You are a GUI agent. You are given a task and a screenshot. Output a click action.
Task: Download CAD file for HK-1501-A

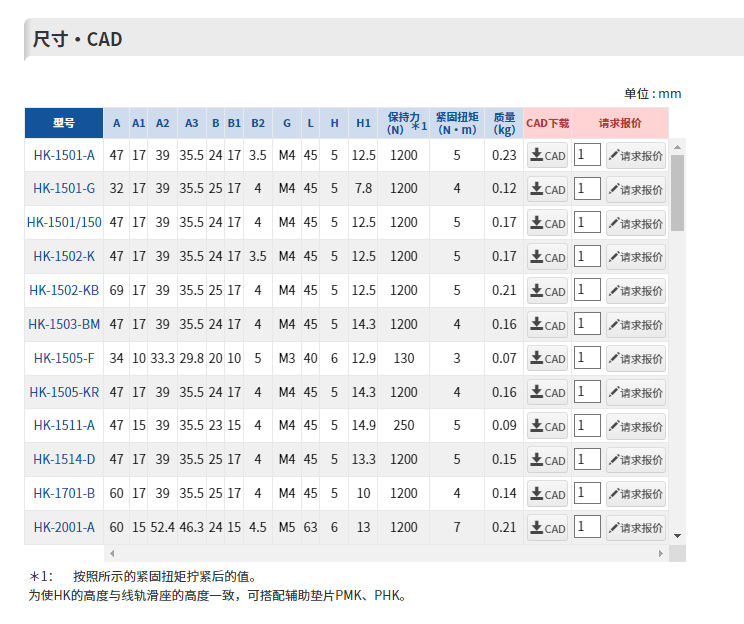547,156
